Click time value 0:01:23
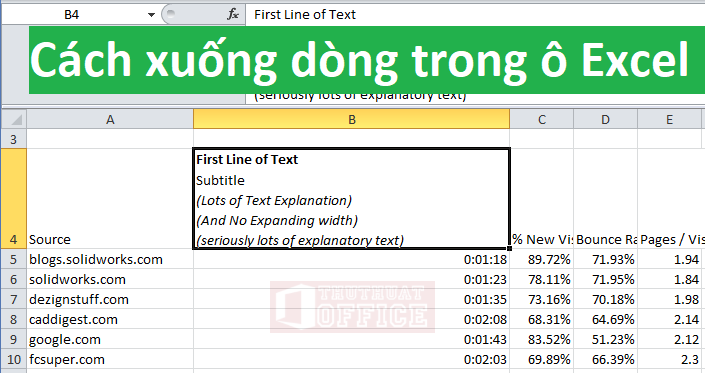This screenshot has height=373, width=705. click(352, 279)
